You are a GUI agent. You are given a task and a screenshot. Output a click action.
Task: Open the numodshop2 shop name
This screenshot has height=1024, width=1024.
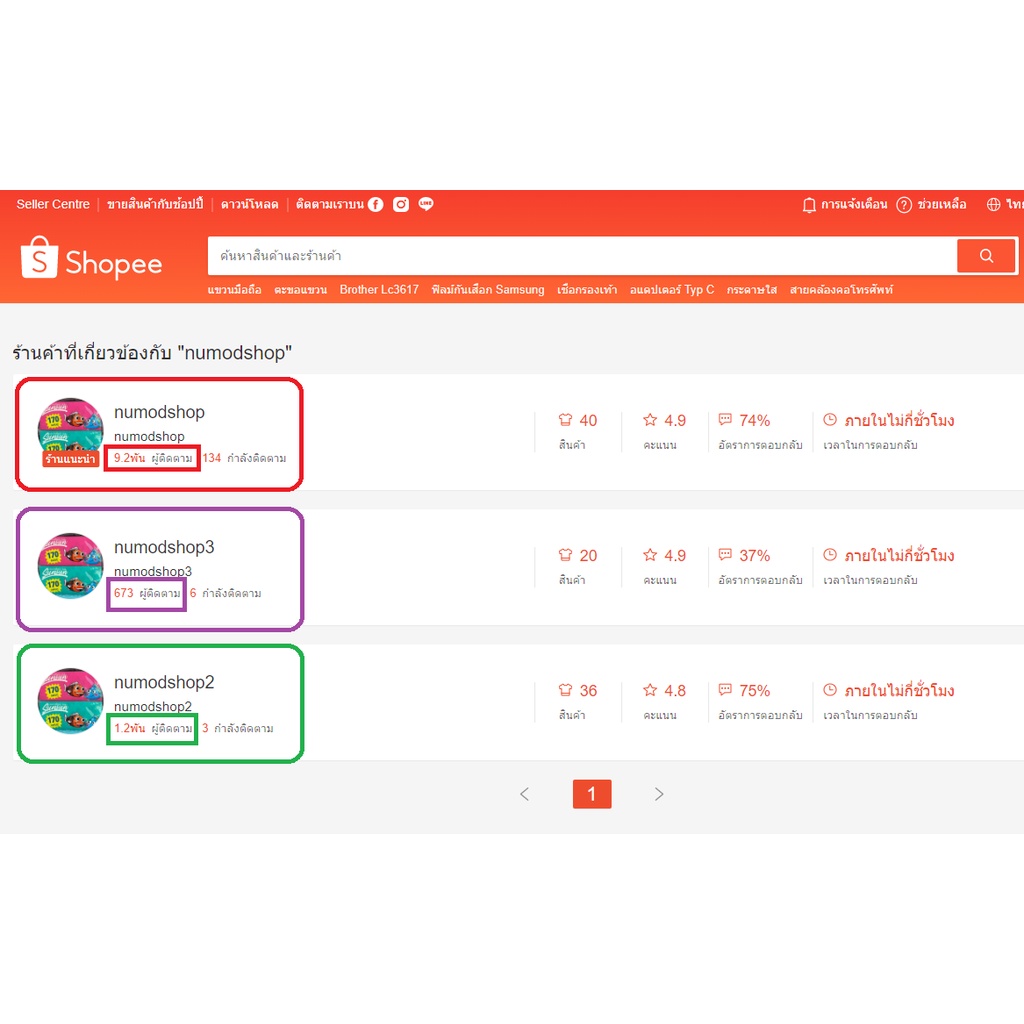click(164, 682)
